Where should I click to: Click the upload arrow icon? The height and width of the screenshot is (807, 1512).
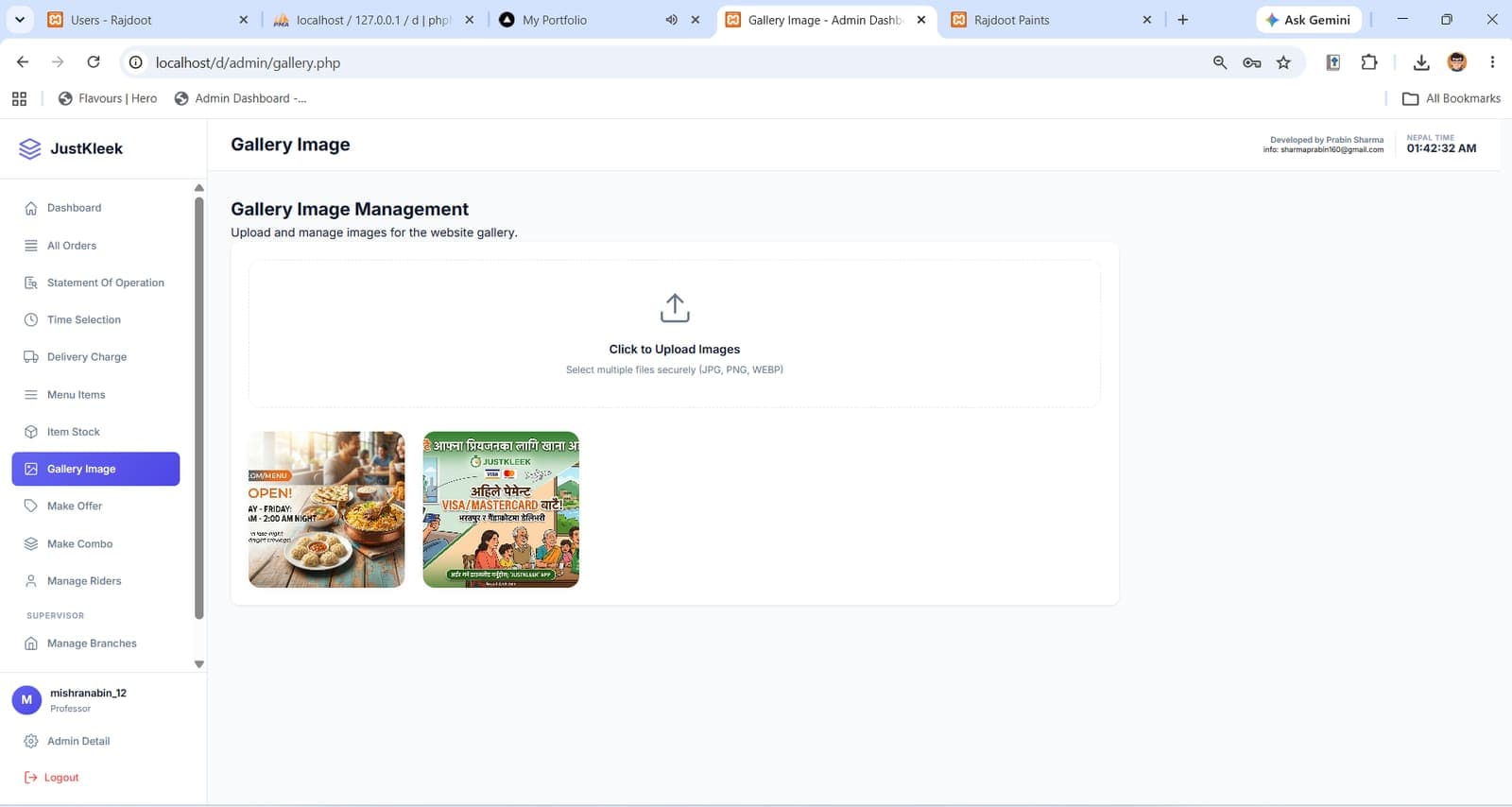[675, 308]
